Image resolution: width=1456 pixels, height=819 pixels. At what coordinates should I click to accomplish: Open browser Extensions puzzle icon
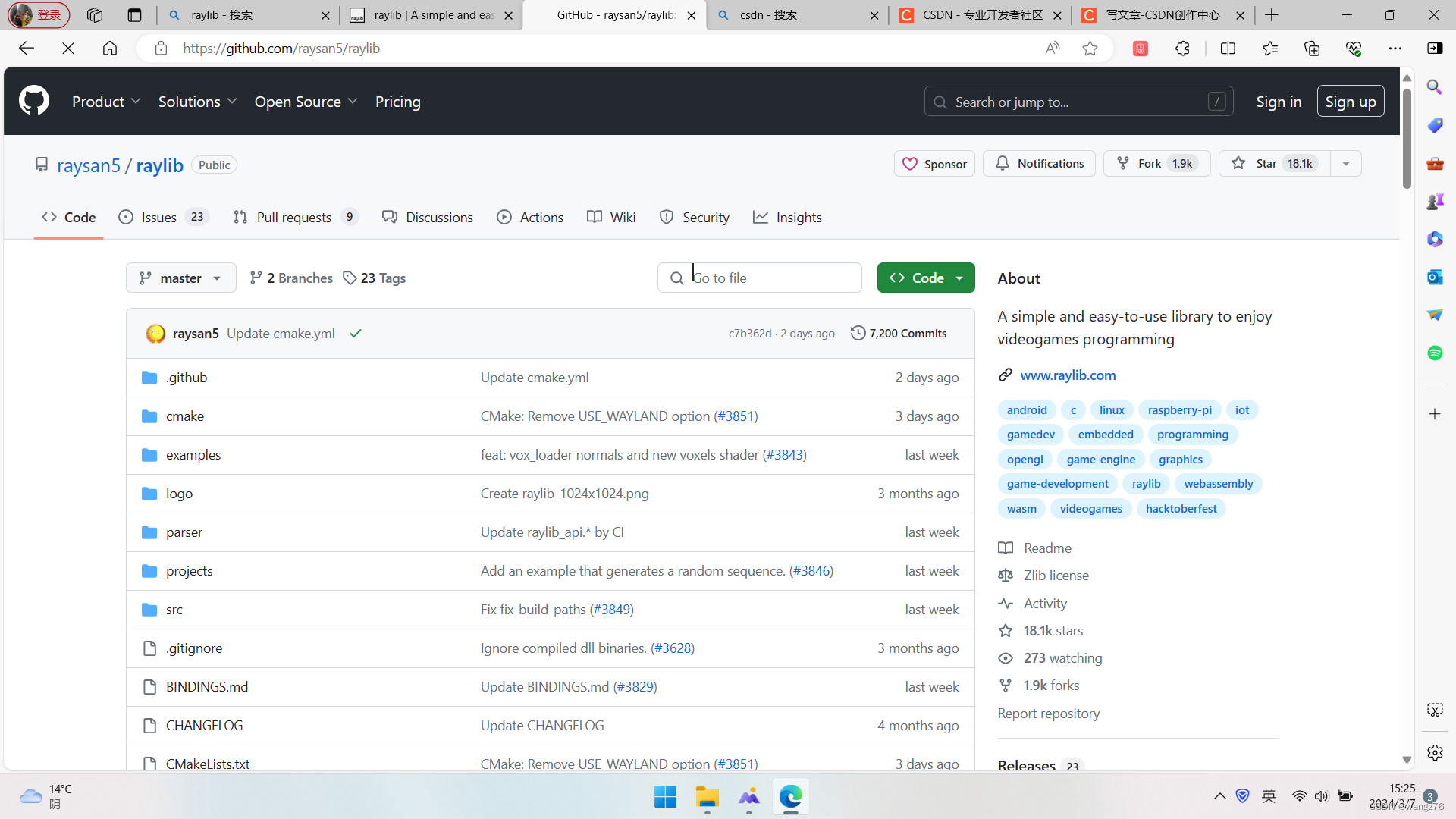coord(1182,49)
